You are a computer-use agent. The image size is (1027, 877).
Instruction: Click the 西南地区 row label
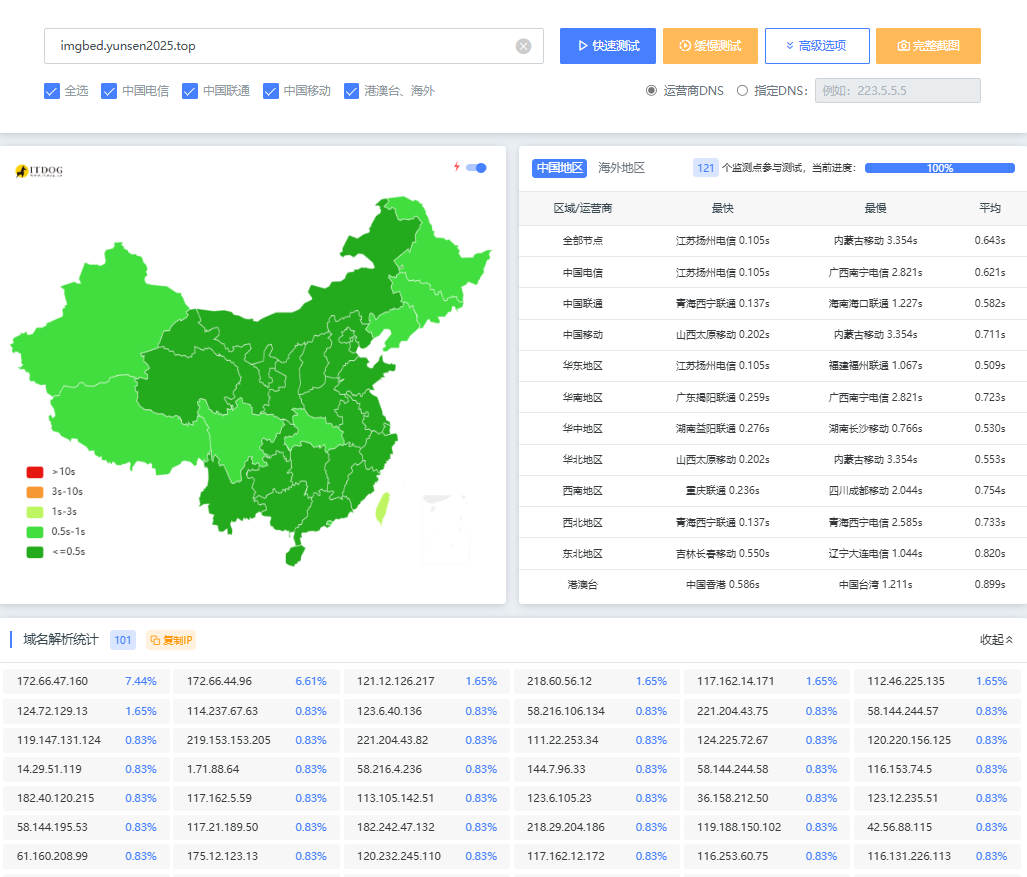point(582,491)
